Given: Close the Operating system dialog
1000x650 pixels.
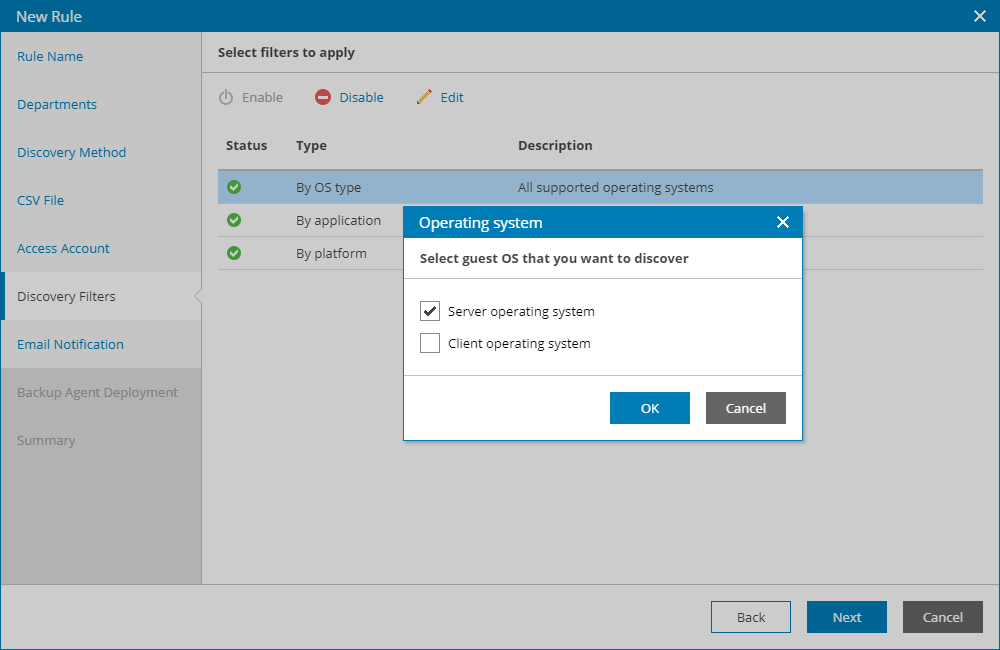Looking at the screenshot, I should coord(783,222).
